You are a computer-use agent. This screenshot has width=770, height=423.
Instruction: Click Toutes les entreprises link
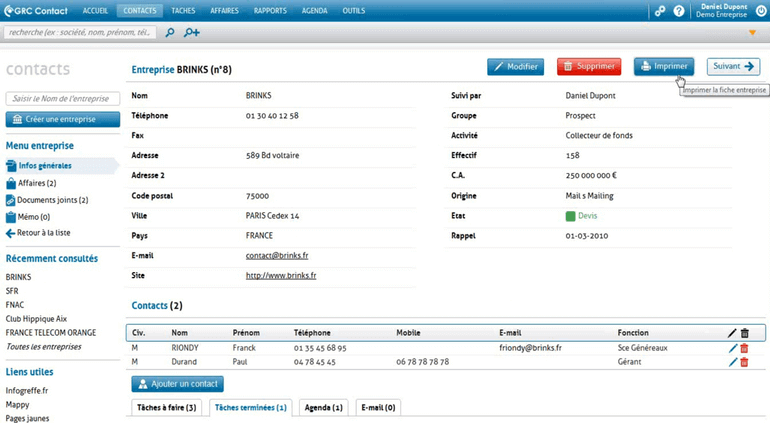coord(44,347)
